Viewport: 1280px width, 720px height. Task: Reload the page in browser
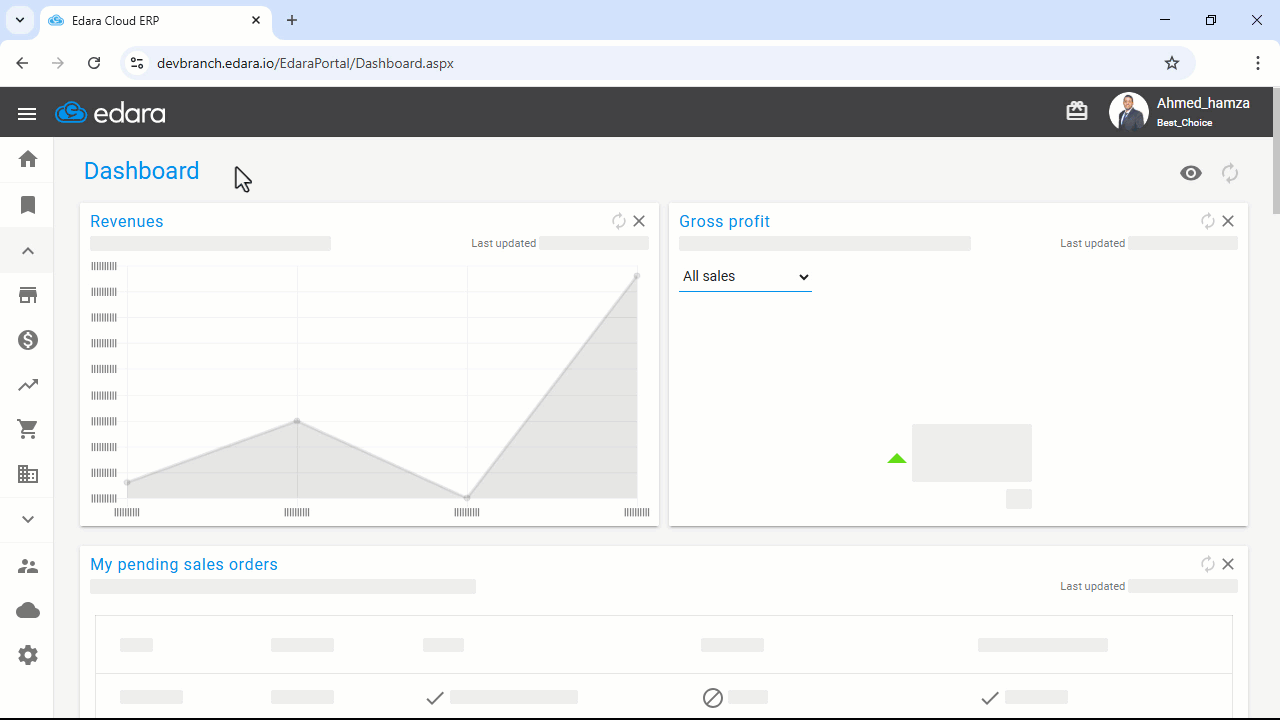tap(94, 63)
